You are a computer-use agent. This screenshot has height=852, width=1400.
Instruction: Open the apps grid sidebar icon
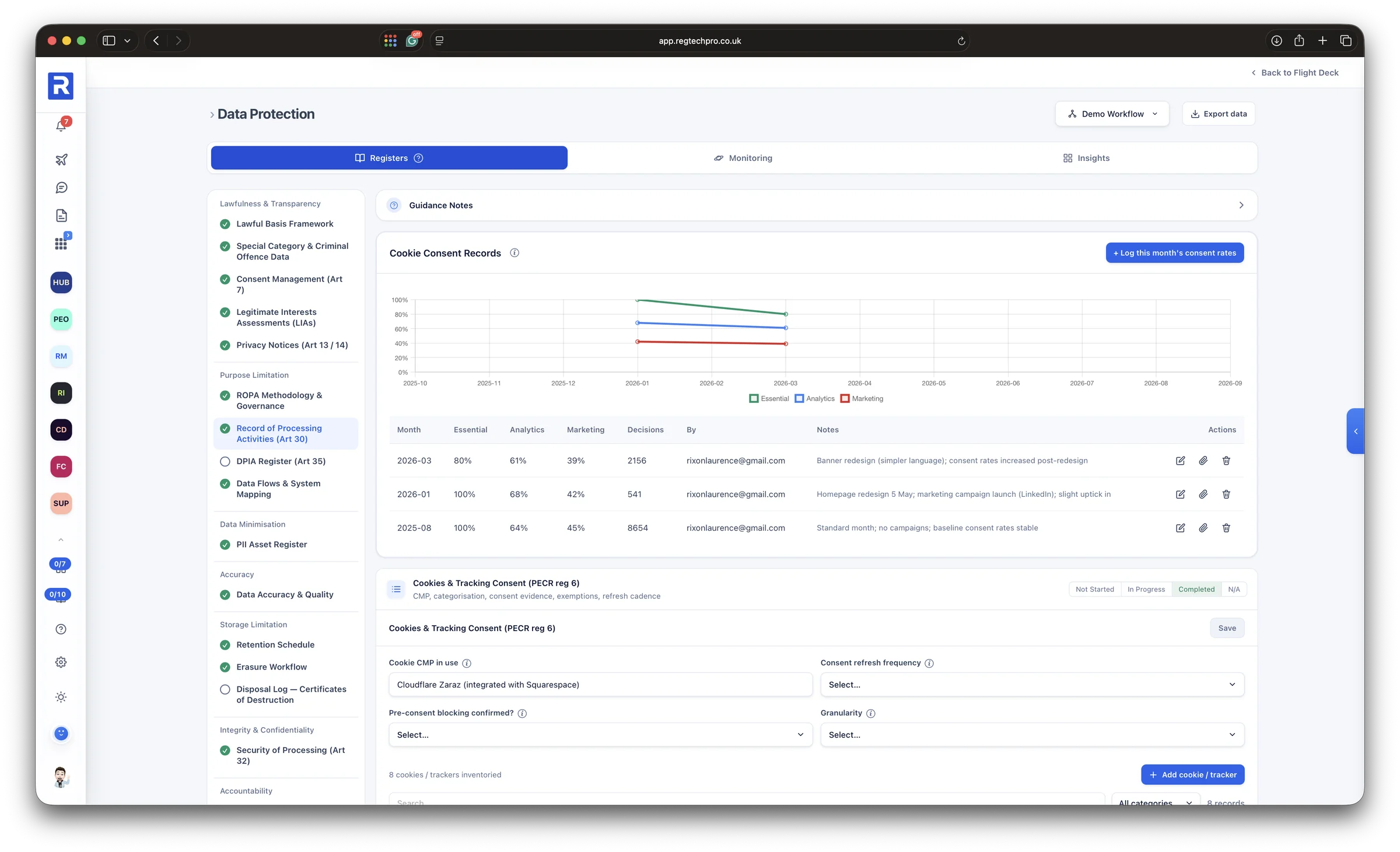click(61, 244)
